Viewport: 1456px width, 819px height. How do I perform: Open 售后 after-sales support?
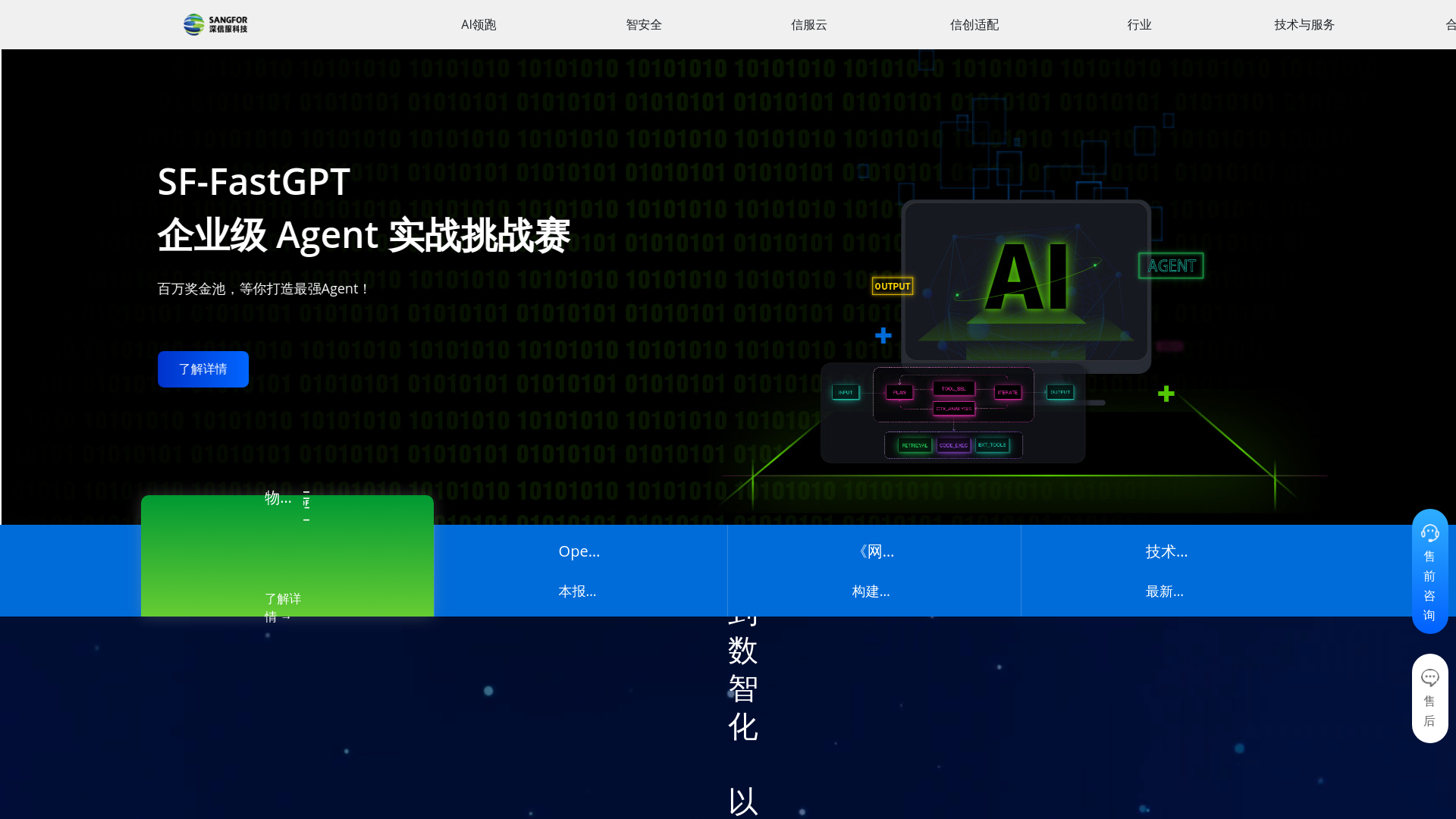tap(1430, 698)
